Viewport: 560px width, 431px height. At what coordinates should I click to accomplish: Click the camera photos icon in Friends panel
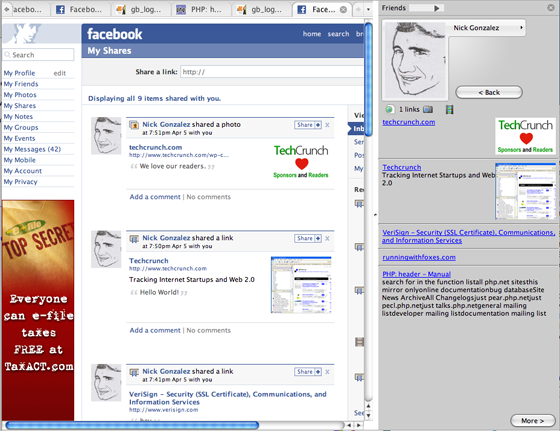(428, 109)
